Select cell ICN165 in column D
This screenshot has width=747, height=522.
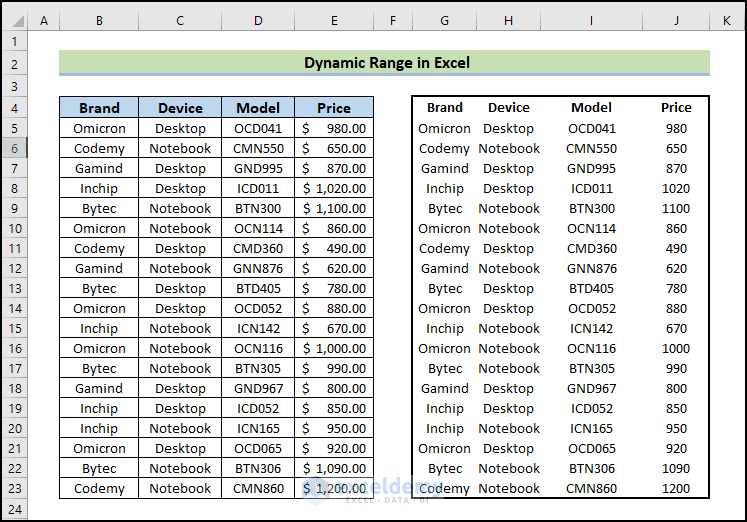[258, 428]
